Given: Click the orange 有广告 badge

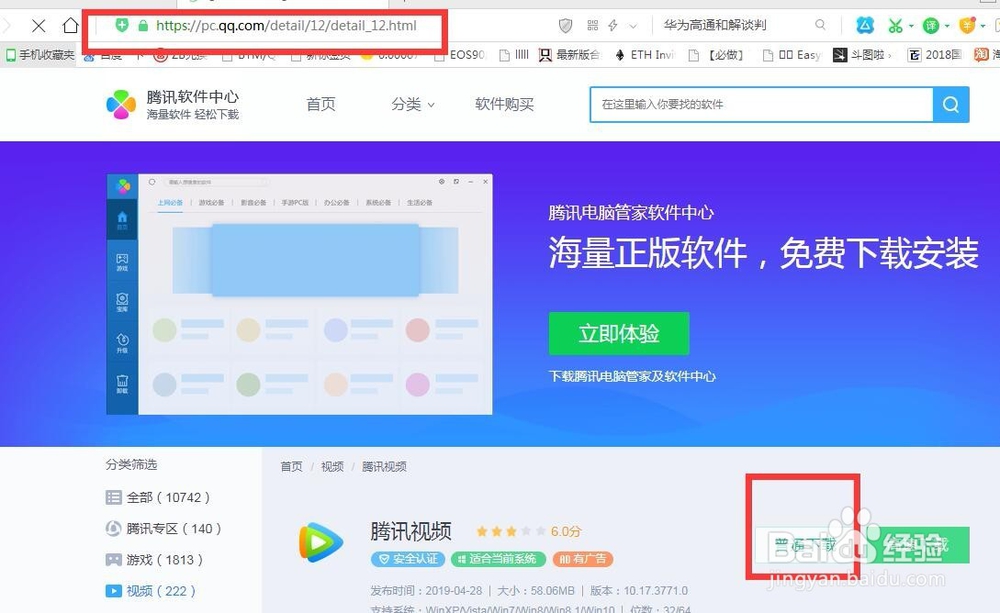Looking at the screenshot, I should coord(583,559).
